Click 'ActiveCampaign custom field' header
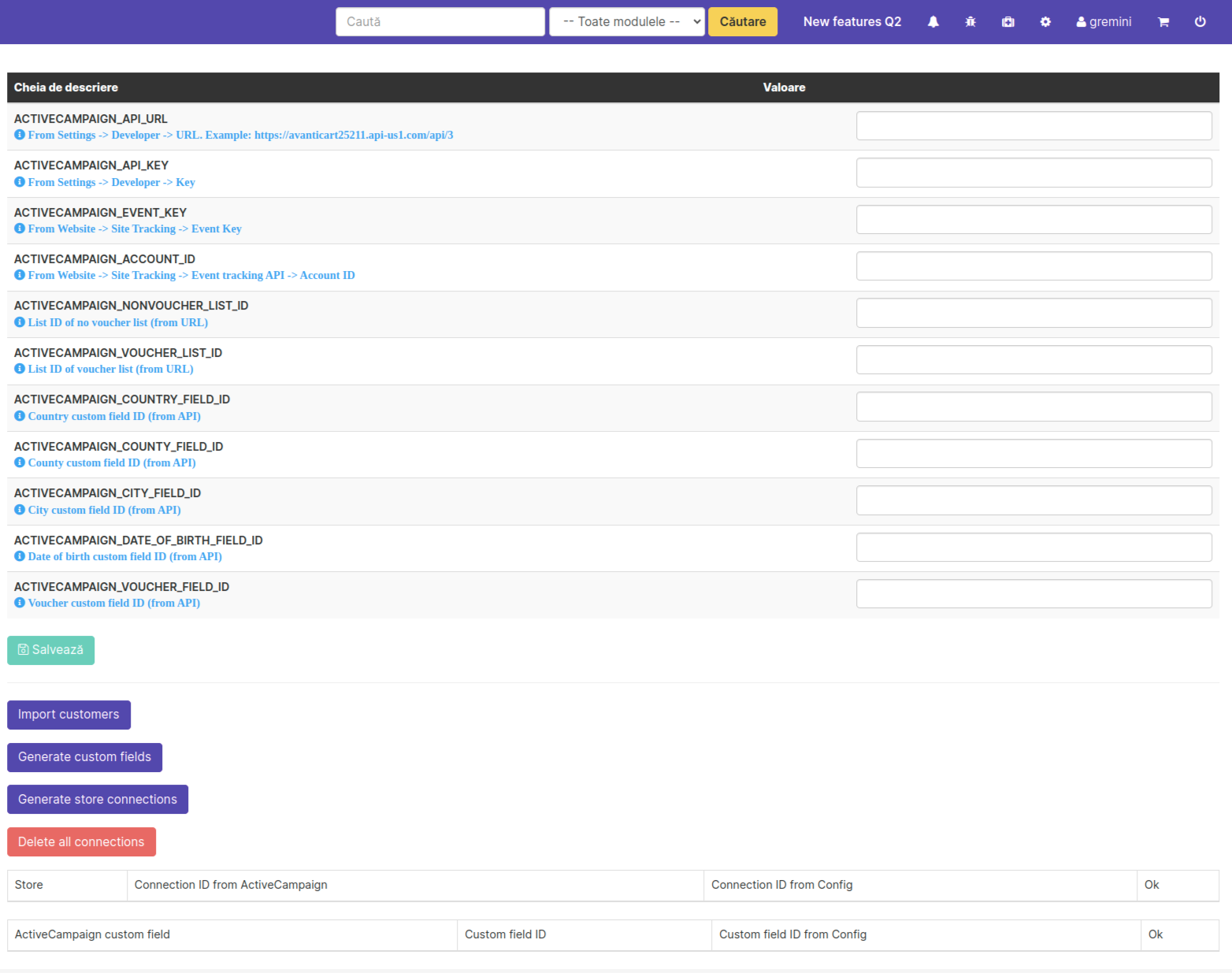1232x973 pixels. click(92, 934)
